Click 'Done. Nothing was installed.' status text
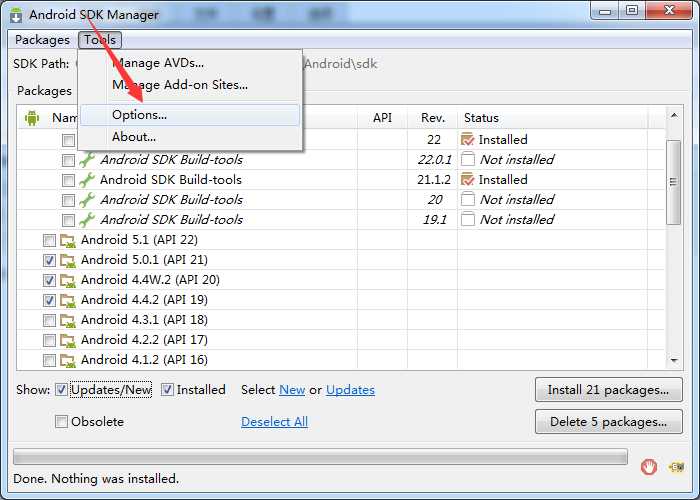Image resolution: width=700 pixels, height=500 pixels. click(96, 479)
